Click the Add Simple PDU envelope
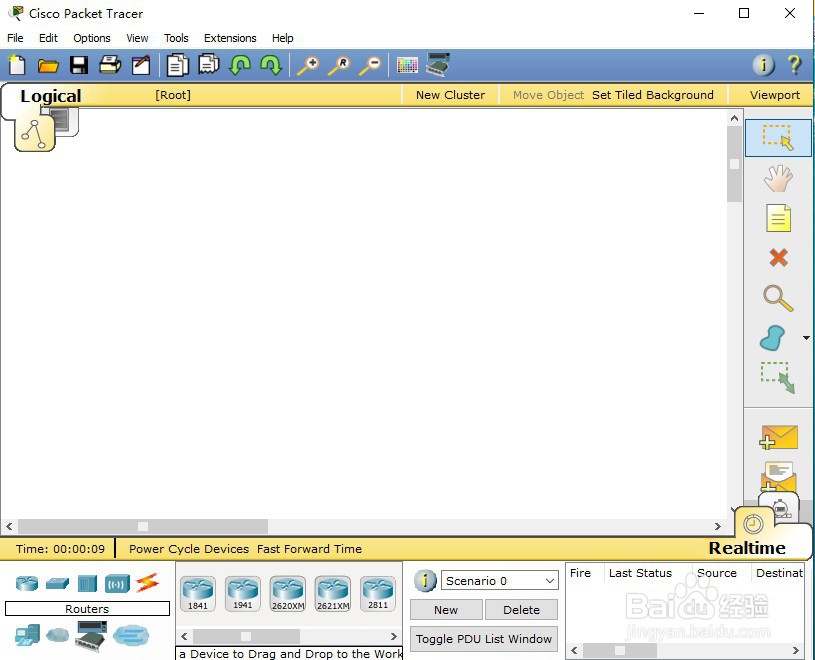This screenshot has height=660, width=815. coord(778,438)
